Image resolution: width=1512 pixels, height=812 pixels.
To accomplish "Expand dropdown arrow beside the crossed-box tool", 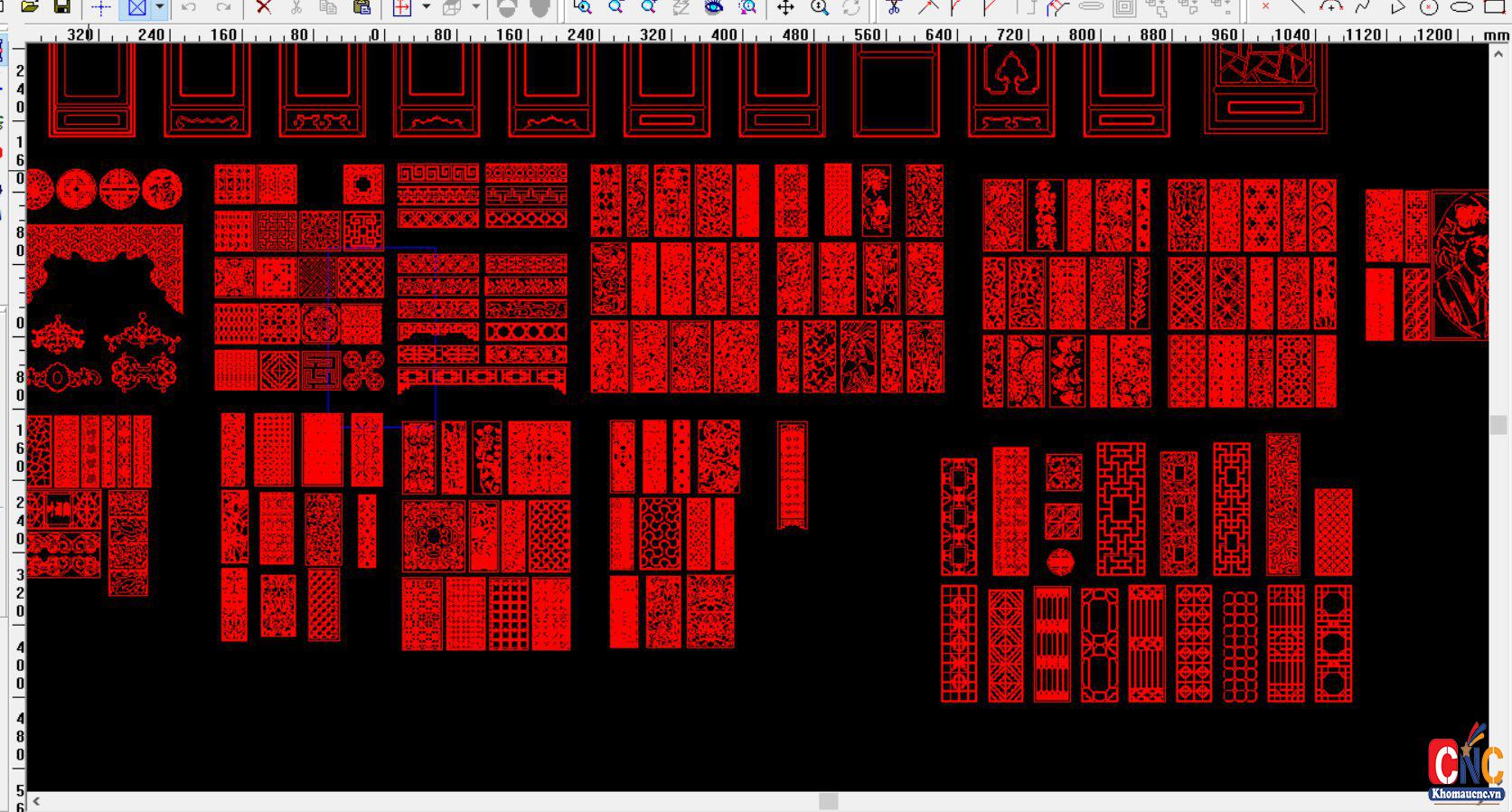I will [160, 8].
